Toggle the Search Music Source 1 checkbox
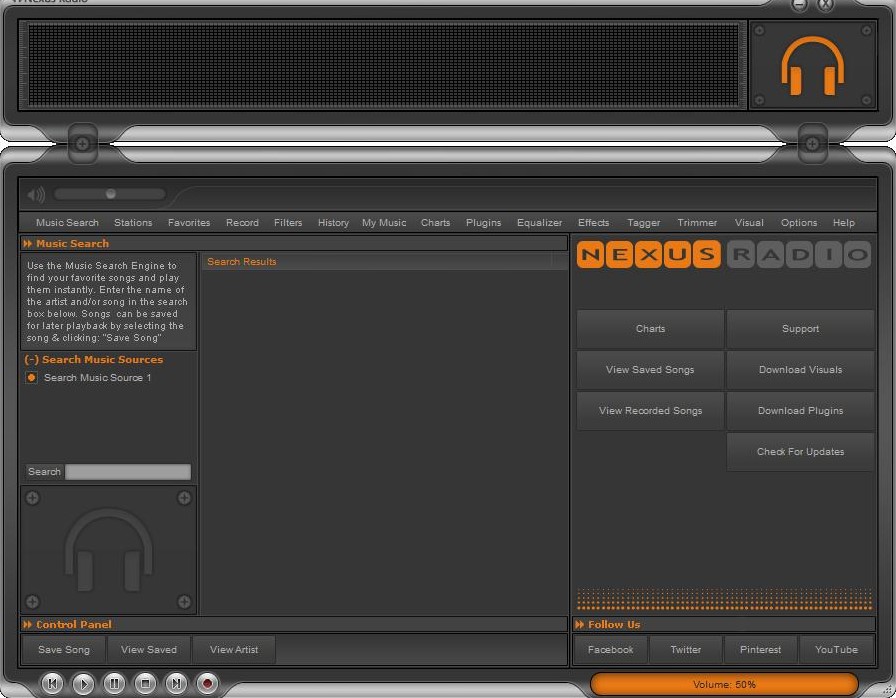 32,378
